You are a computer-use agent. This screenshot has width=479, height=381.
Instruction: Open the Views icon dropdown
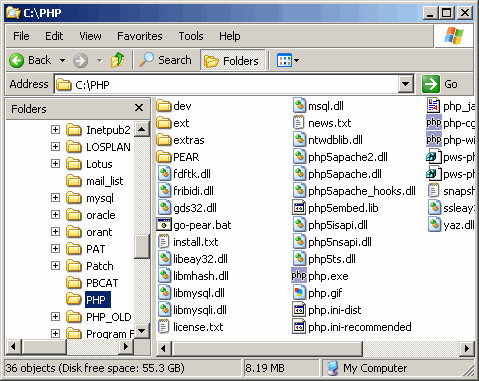click(x=288, y=60)
